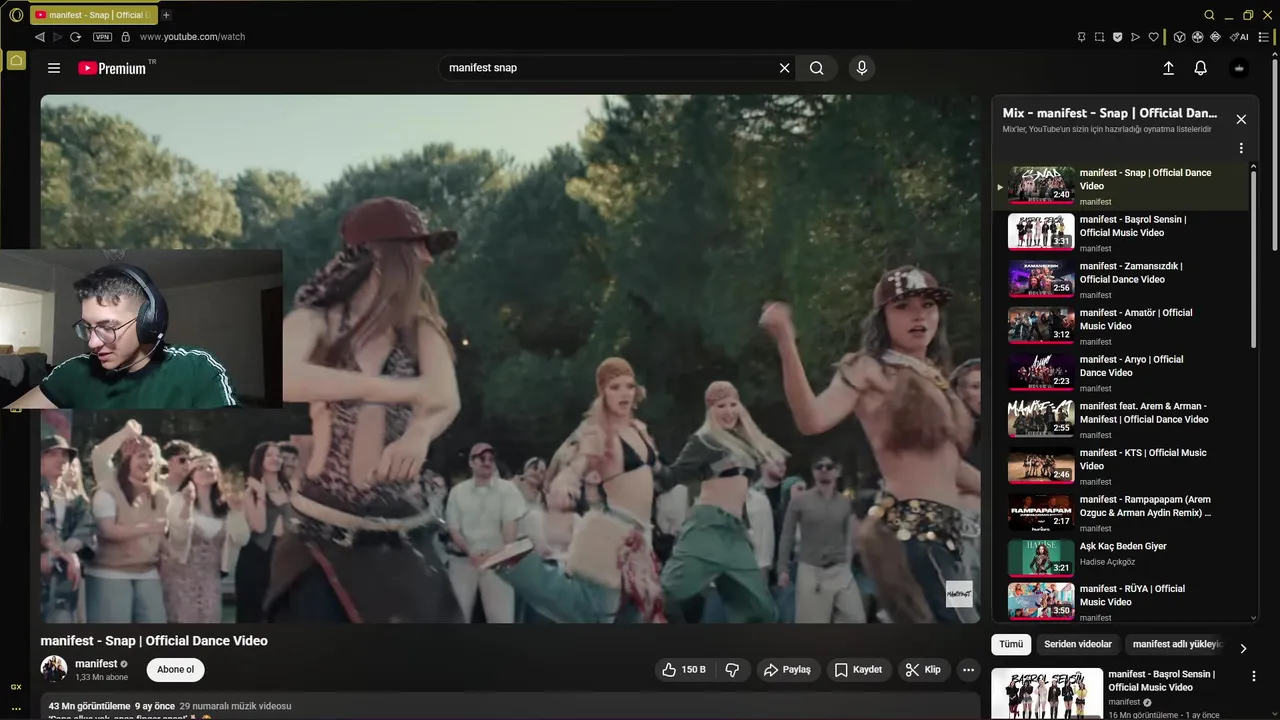The width and height of the screenshot is (1280, 720).
Task: Click the www.youtube.com/watch address field
Action: tap(192, 37)
